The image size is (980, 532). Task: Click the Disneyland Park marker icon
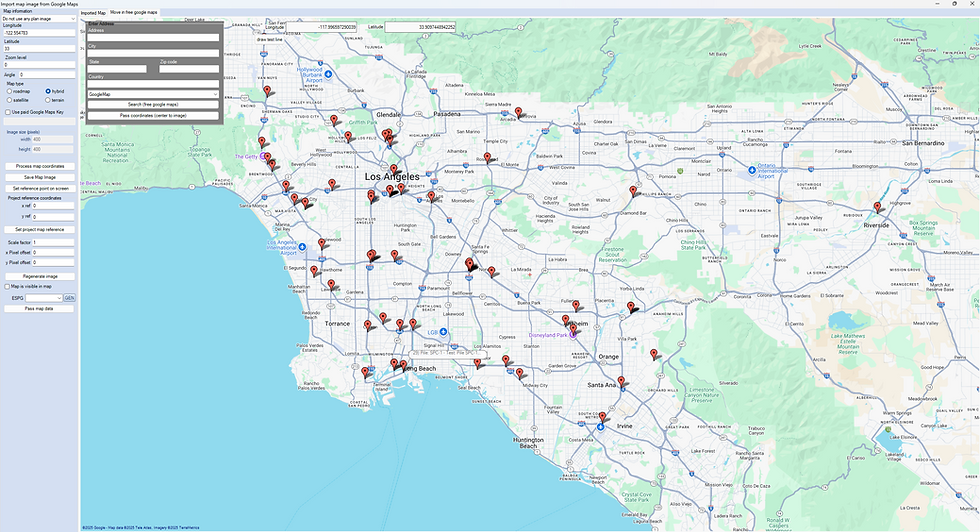point(572,335)
